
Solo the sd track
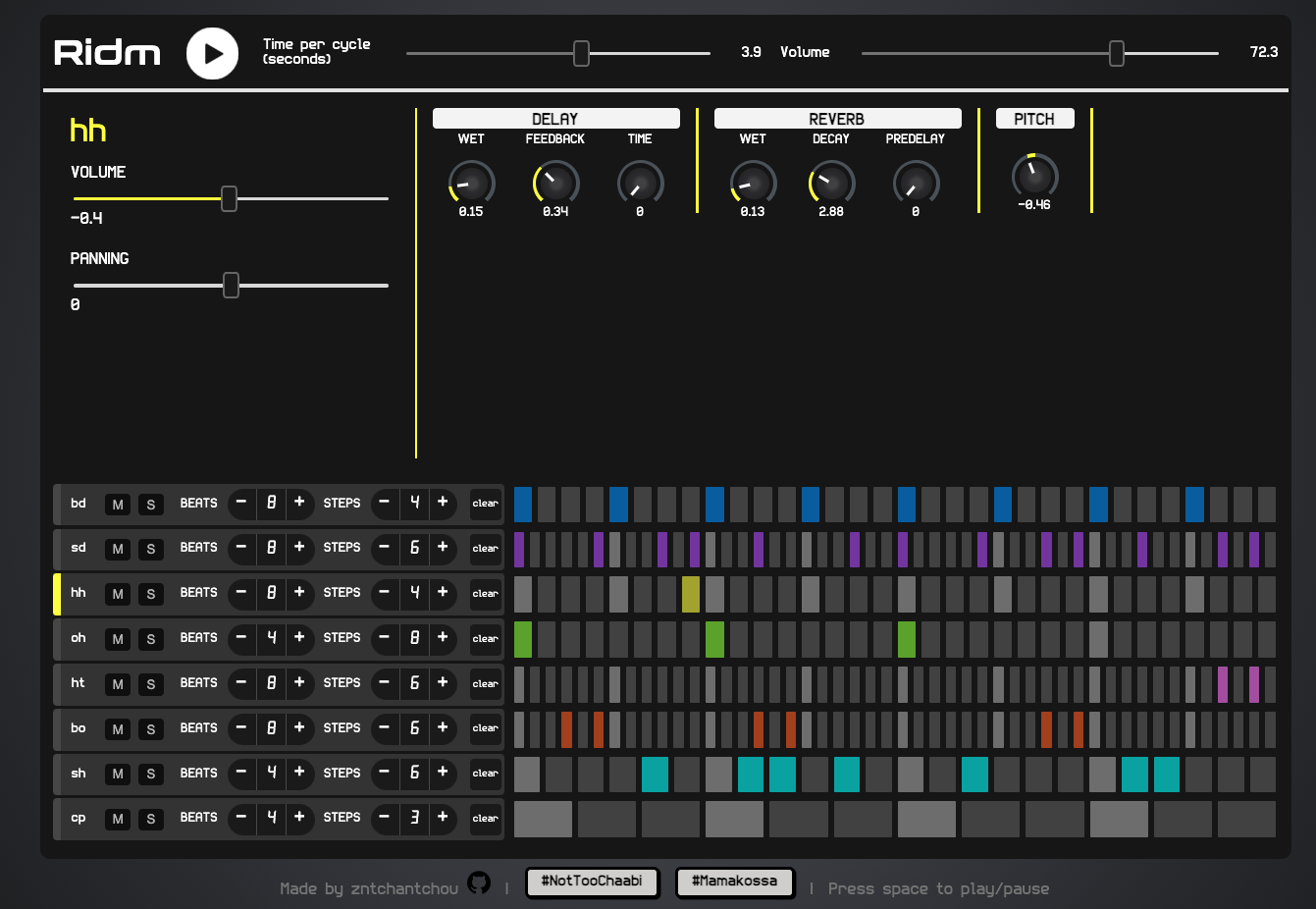[x=151, y=550]
